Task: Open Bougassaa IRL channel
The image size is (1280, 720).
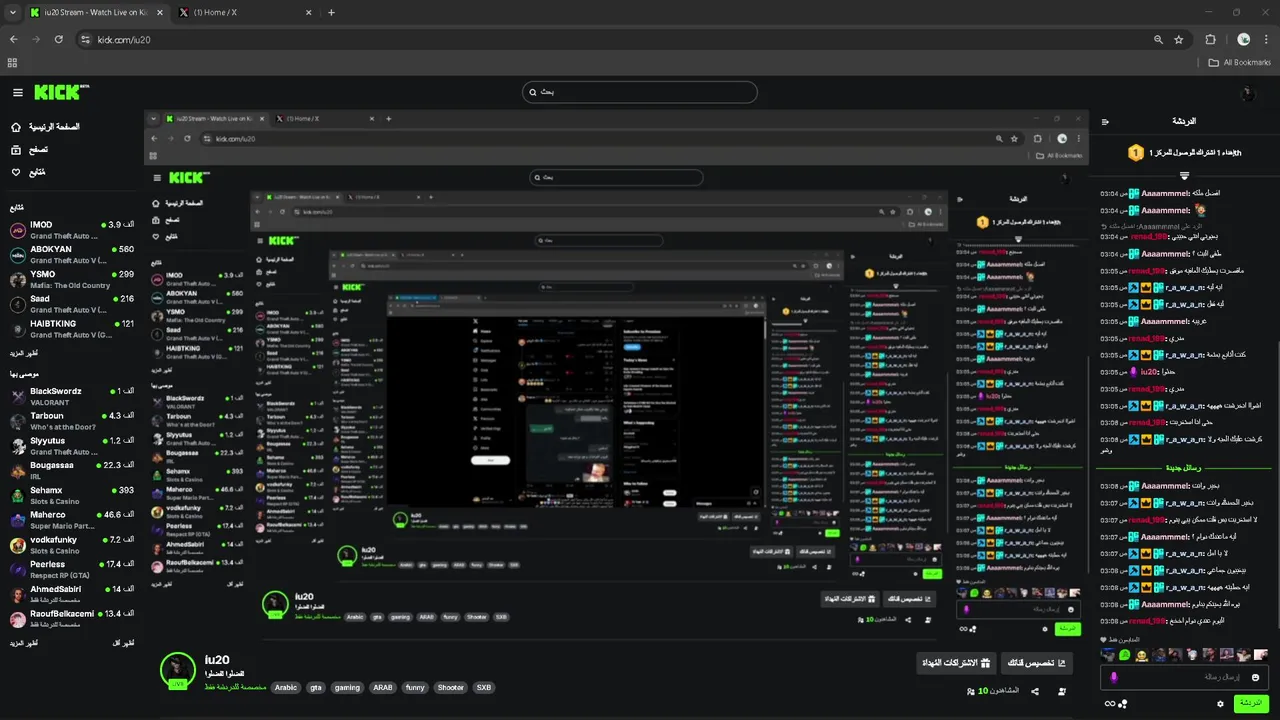Action: pos(72,471)
